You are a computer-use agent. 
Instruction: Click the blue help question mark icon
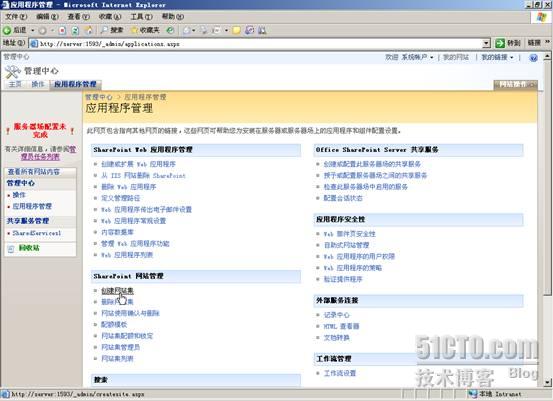pos(533,58)
